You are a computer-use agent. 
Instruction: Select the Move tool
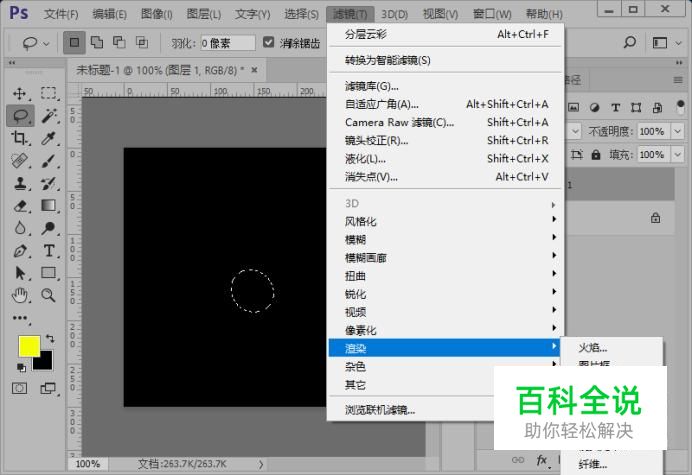pos(19,94)
